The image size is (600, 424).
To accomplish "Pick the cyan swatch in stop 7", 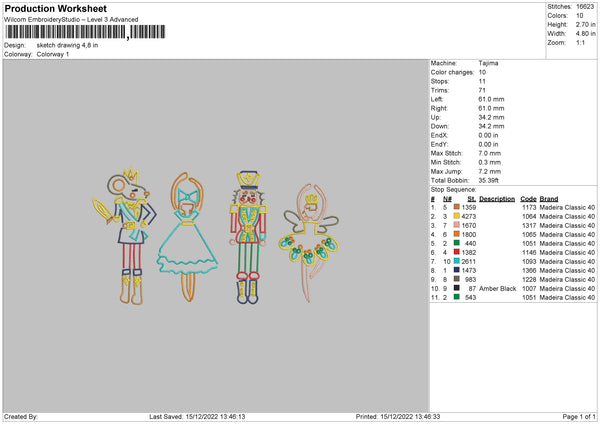I will [x=456, y=260].
